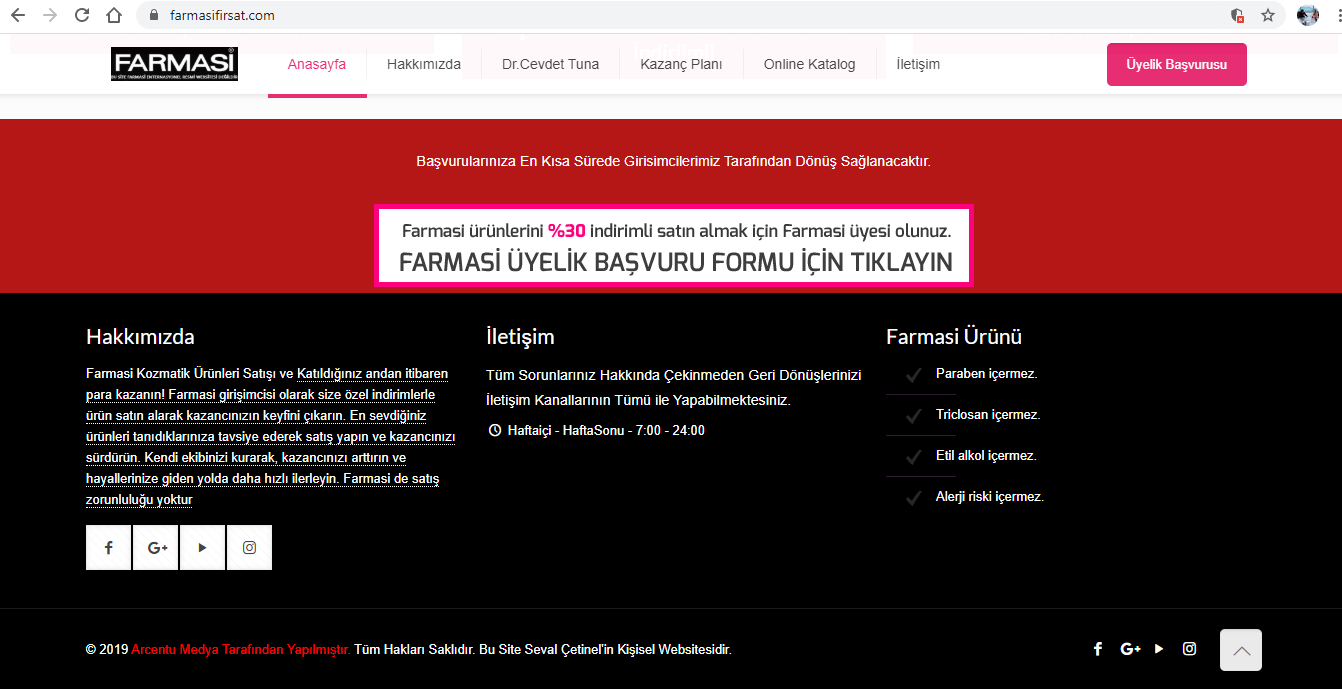Click 'Başvurularınıza En Kısa Sürede' notice text
Screen dimensions: 1342x689
673,161
